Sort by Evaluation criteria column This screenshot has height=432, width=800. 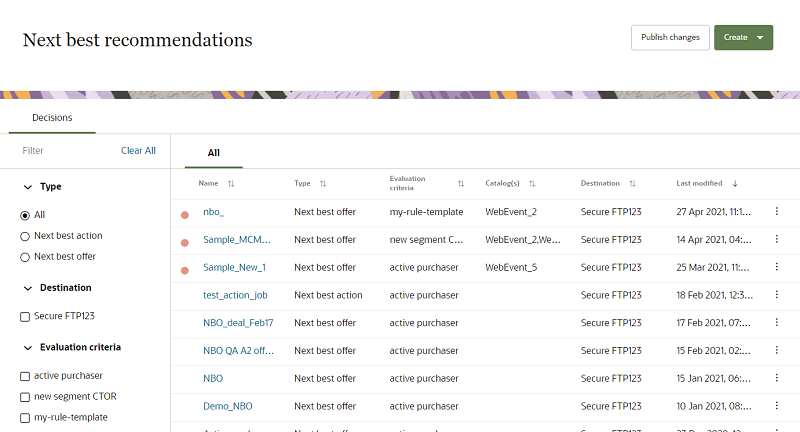(x=461, y=184)
